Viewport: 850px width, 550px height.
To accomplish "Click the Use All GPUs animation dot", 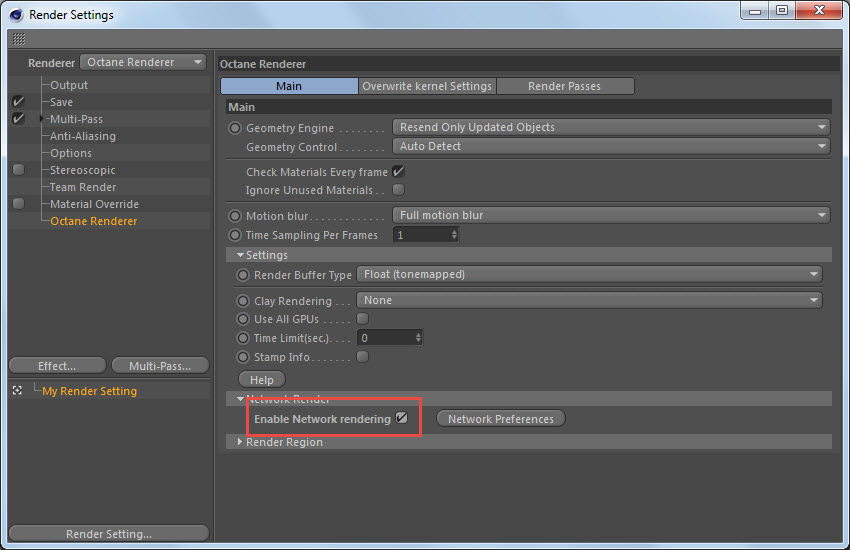I will point(243,319).
